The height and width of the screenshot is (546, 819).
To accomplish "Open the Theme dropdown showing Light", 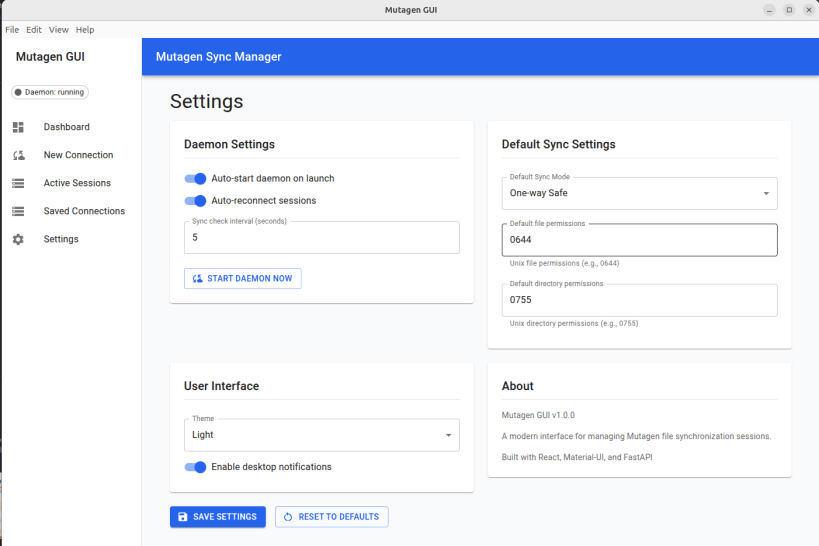I will point(322,435).
